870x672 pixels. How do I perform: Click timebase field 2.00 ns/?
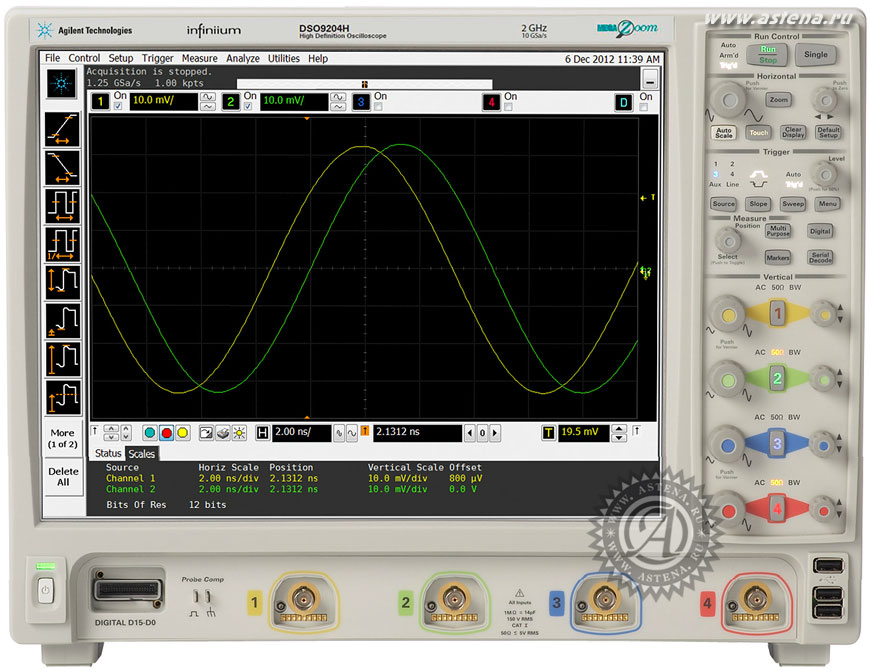coord(301,433)
